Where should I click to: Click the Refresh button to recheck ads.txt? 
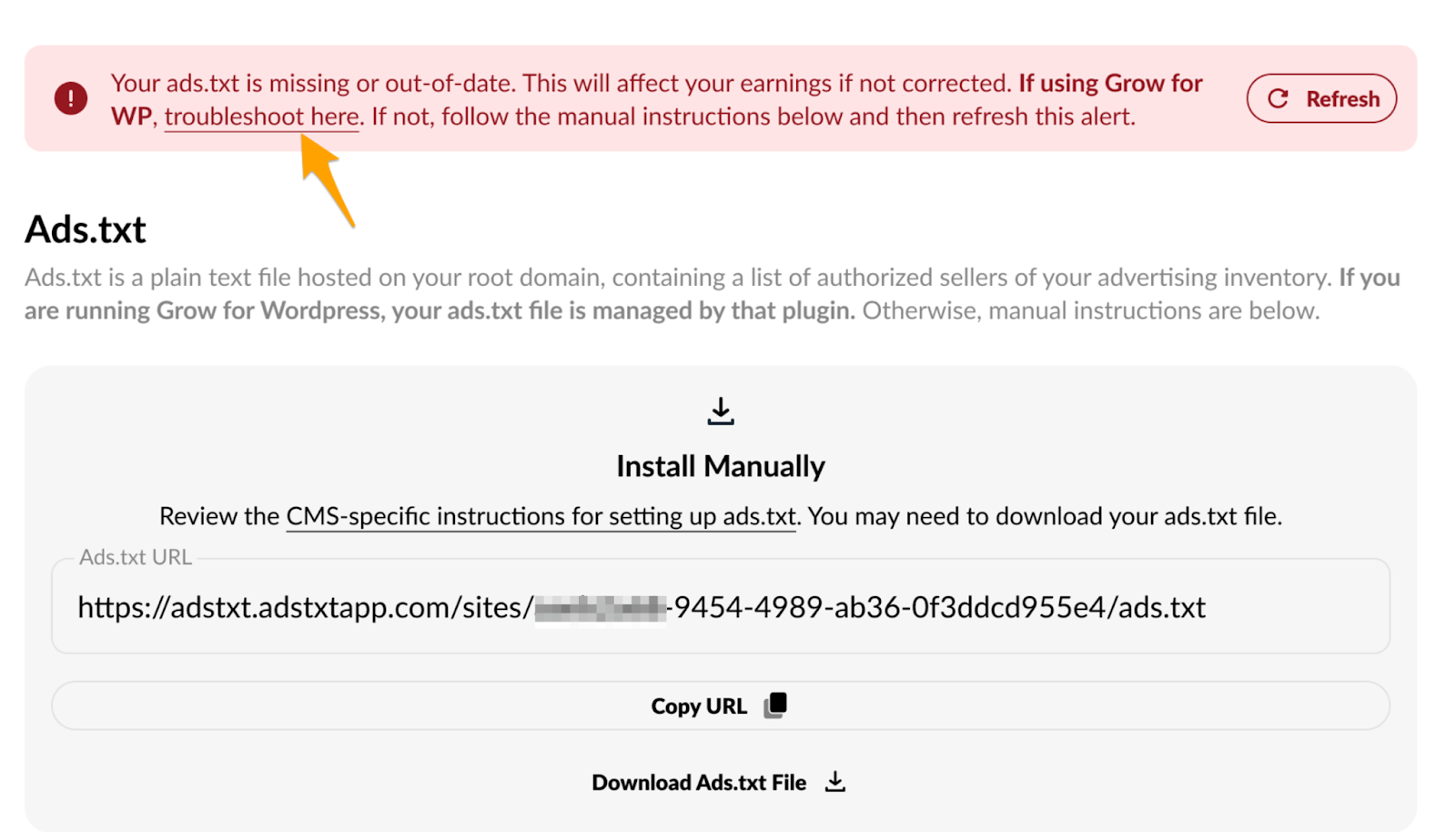pyautogui.click(x=1321, y=98)
